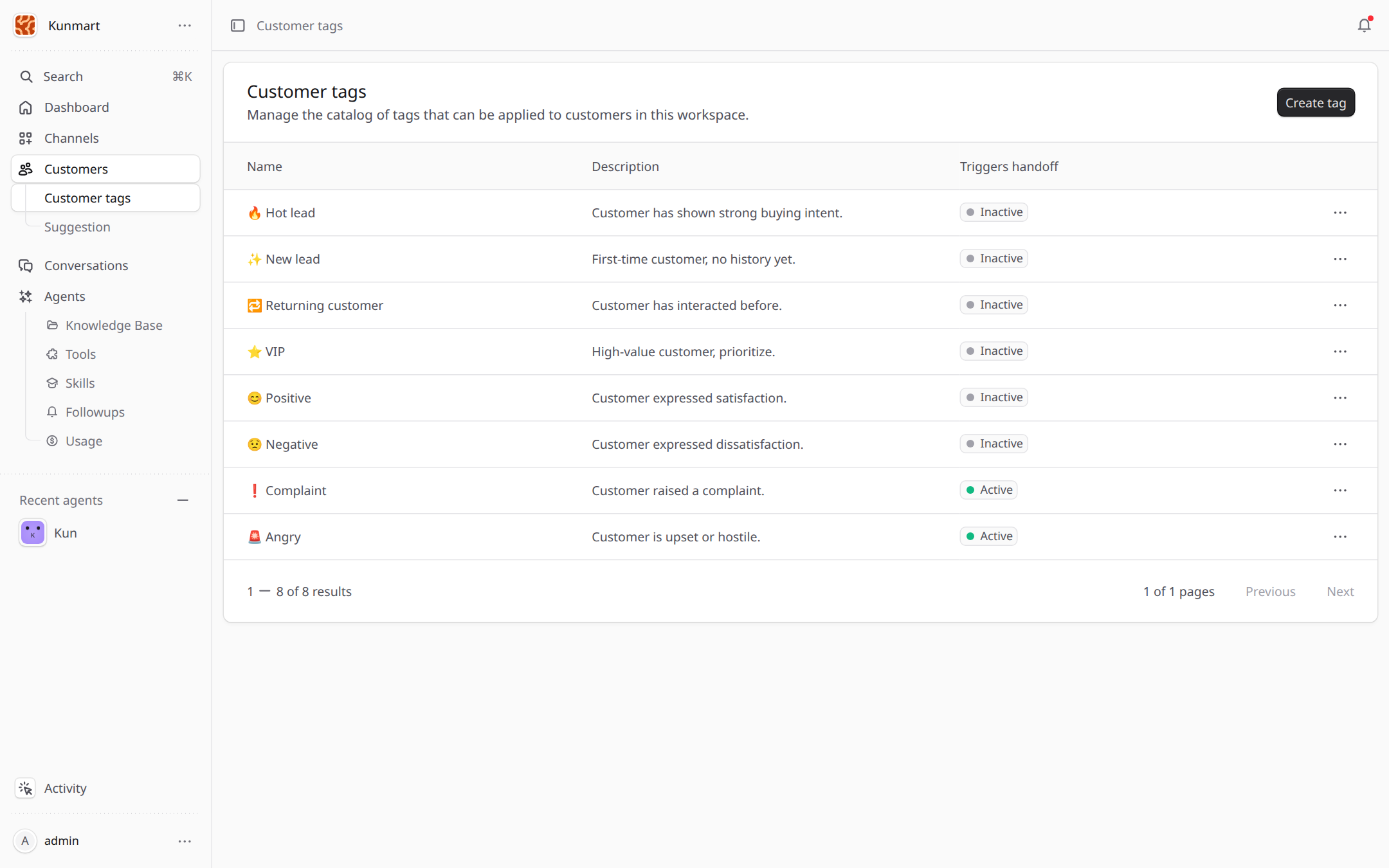
Task: Click the Inactive badge for Hot lead
Action: pyautogui.click(x=994, y=212)
